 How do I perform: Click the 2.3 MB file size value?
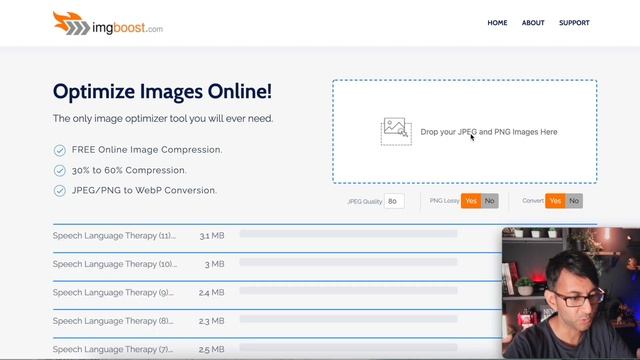pyautogui.click(x=211, y=321)
